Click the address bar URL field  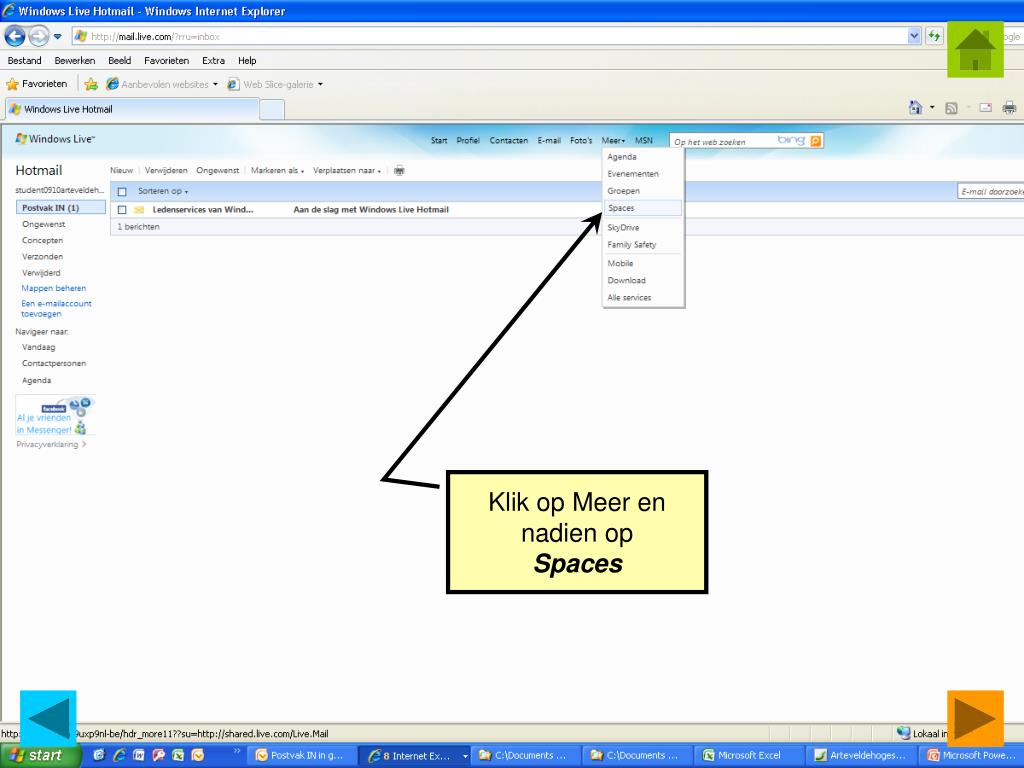coord(490,37)
